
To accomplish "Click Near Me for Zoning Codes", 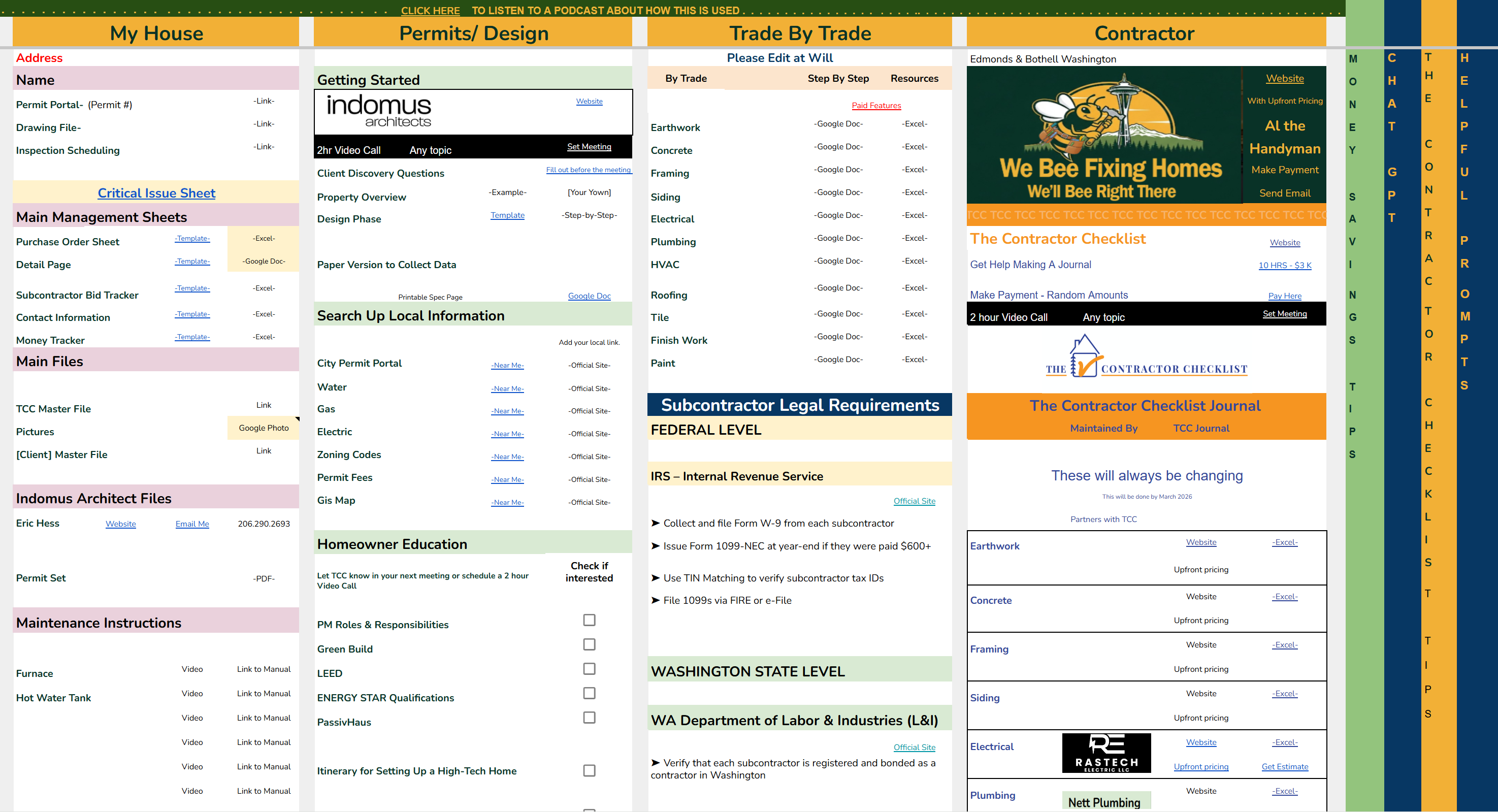I will [508, 457].
